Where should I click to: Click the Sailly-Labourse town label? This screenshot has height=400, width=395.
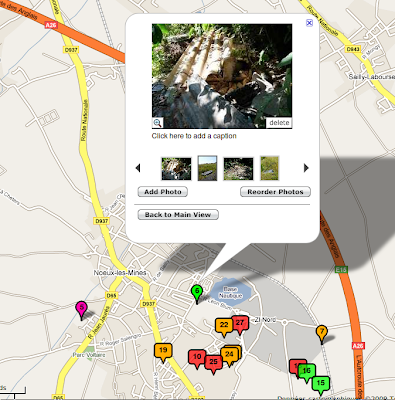[371, 77]
